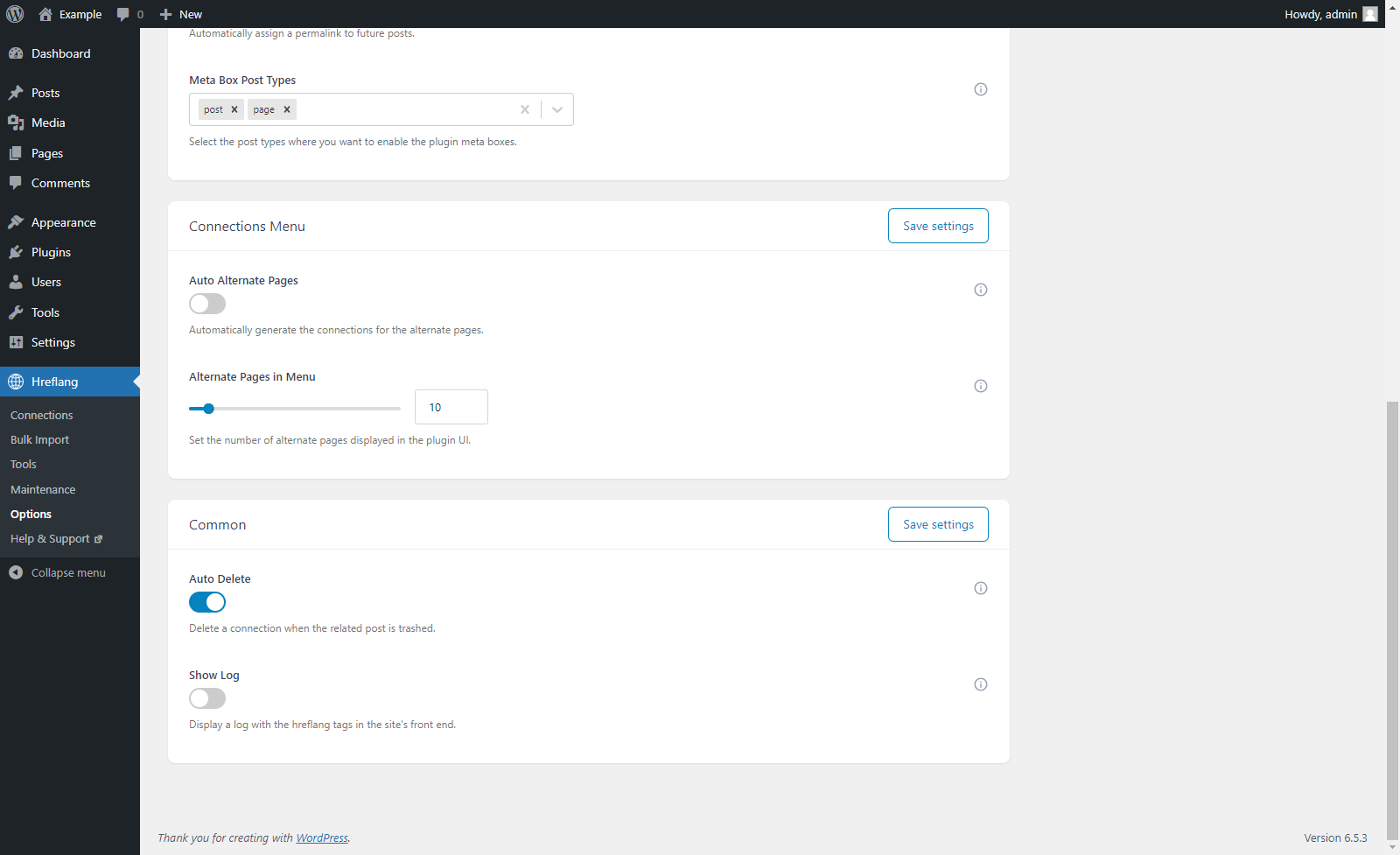Expand the Meta Box Post Types dropdown

coord(557,109)
